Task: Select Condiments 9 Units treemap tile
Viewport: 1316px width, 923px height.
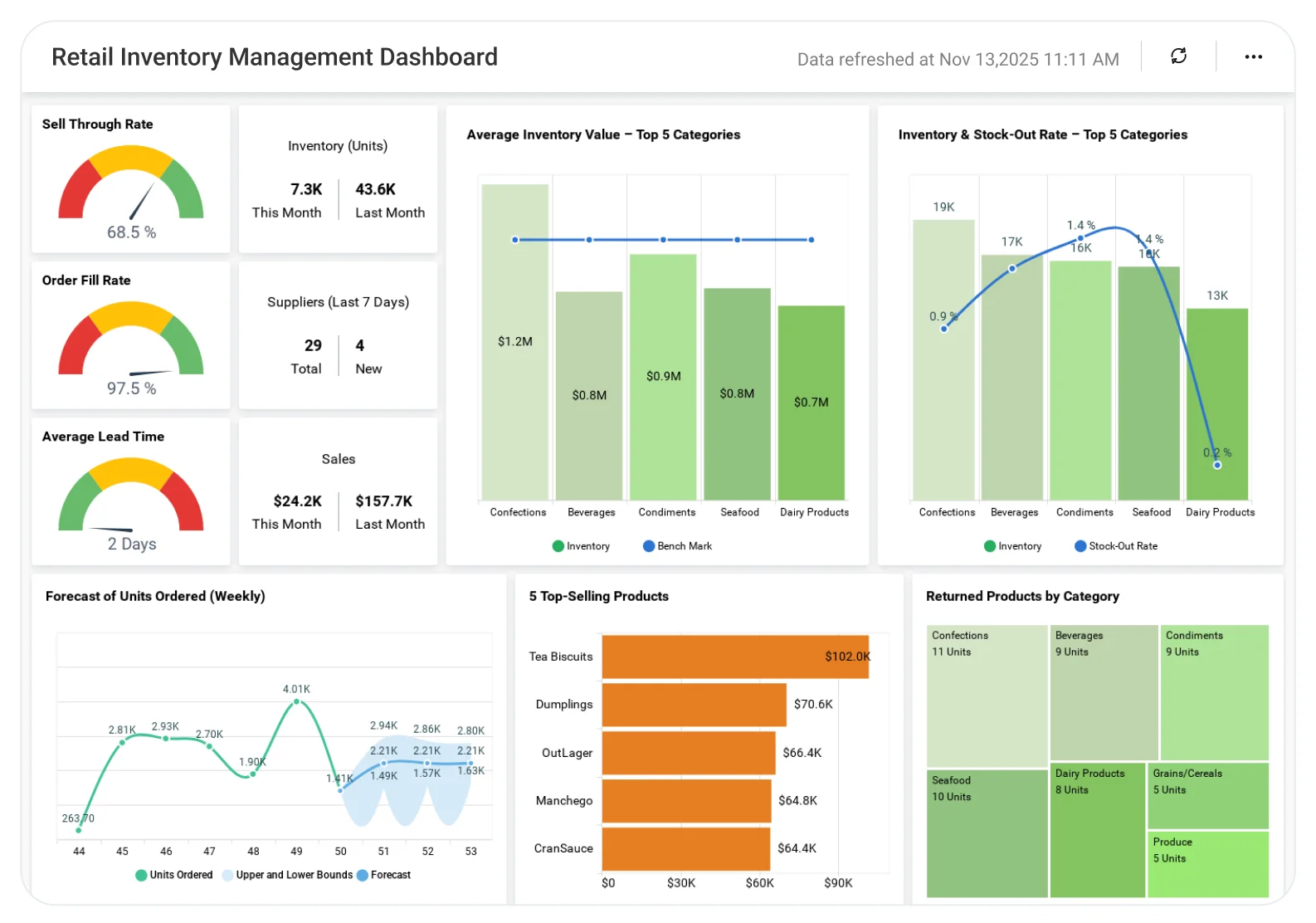Action: (x=1215, y=692)
